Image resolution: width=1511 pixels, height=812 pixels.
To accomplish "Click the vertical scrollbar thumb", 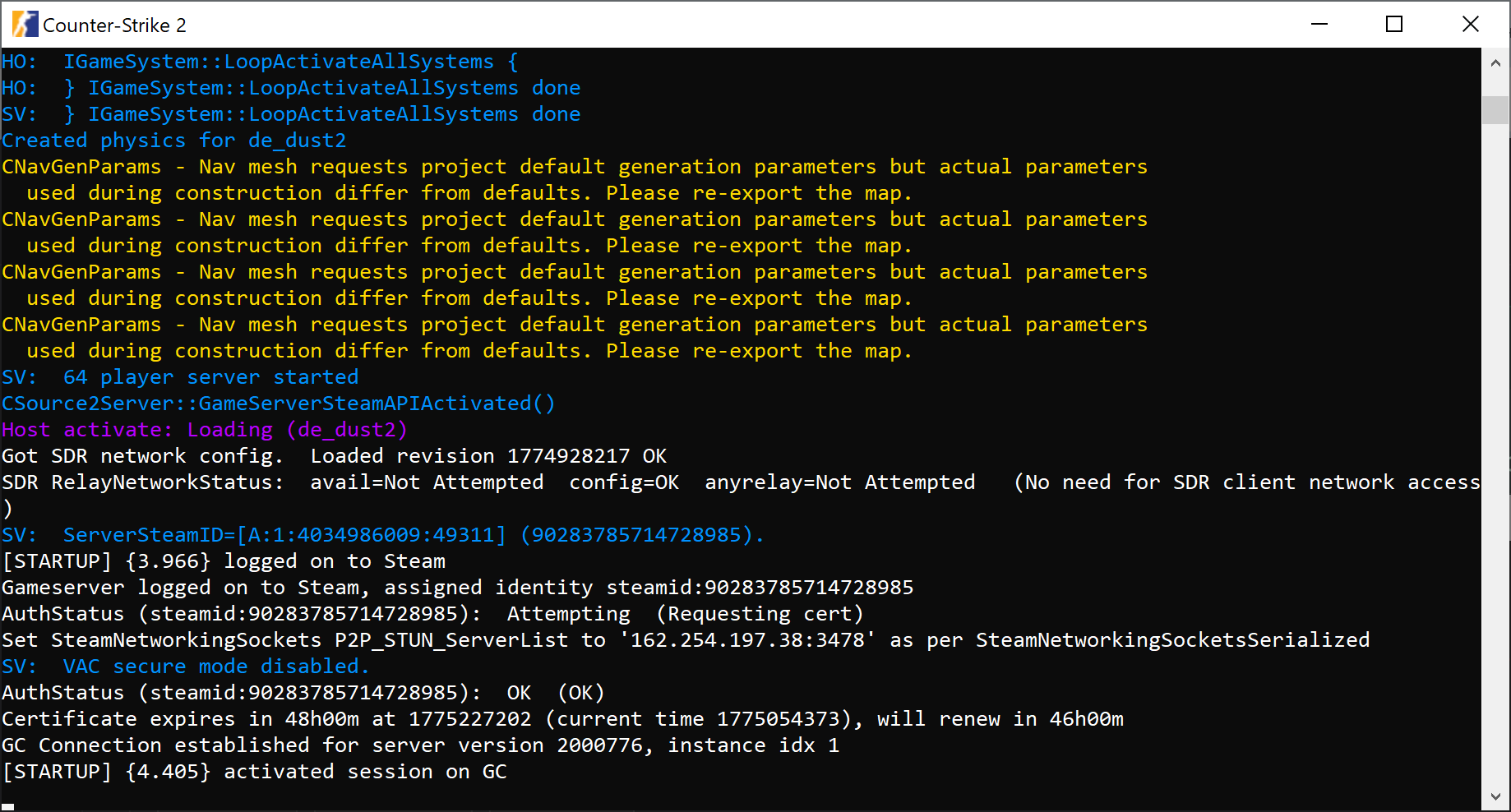I will click(x=1495, y=109).
